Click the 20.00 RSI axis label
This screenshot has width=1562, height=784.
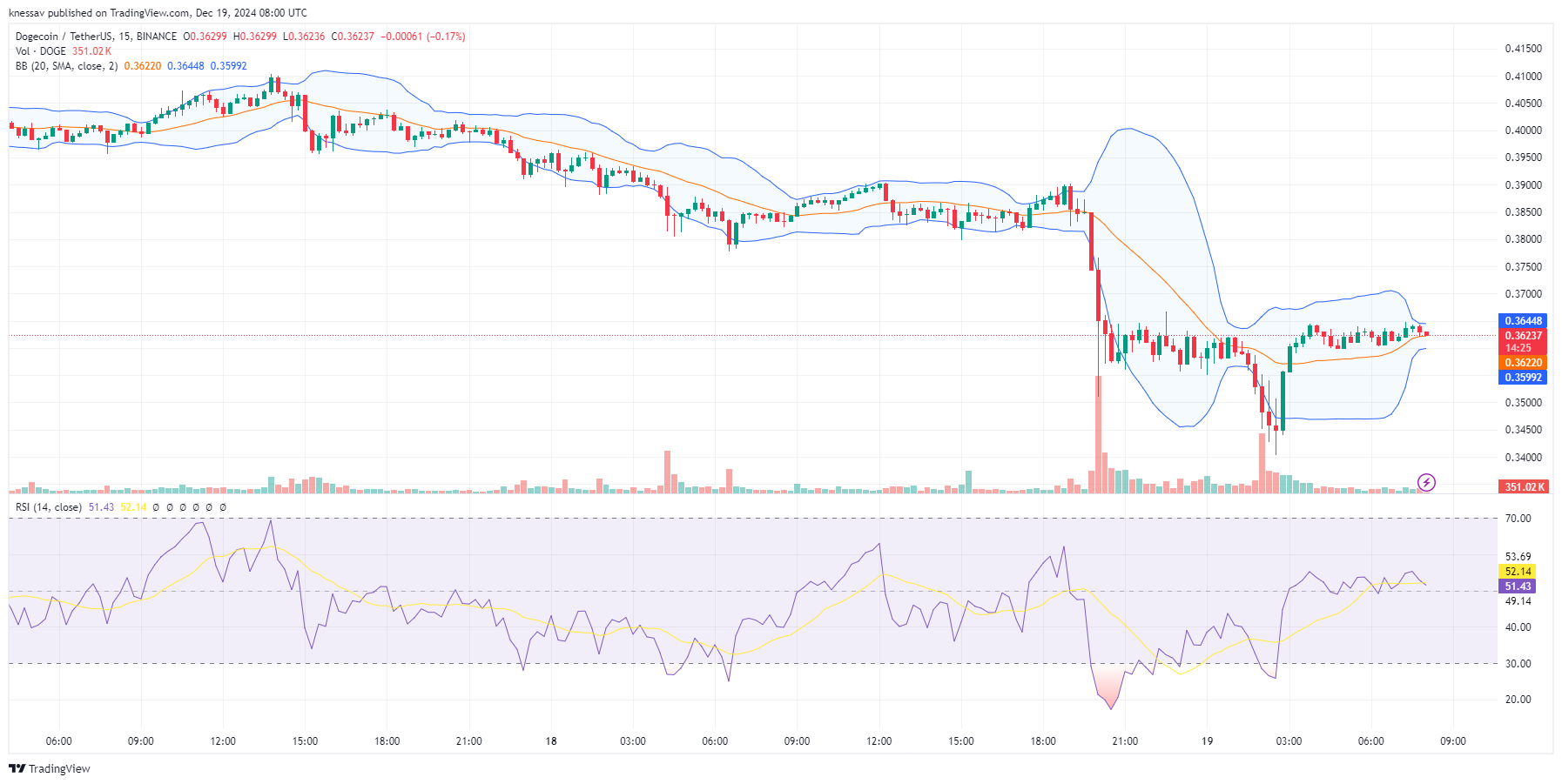coord(1518,700)
